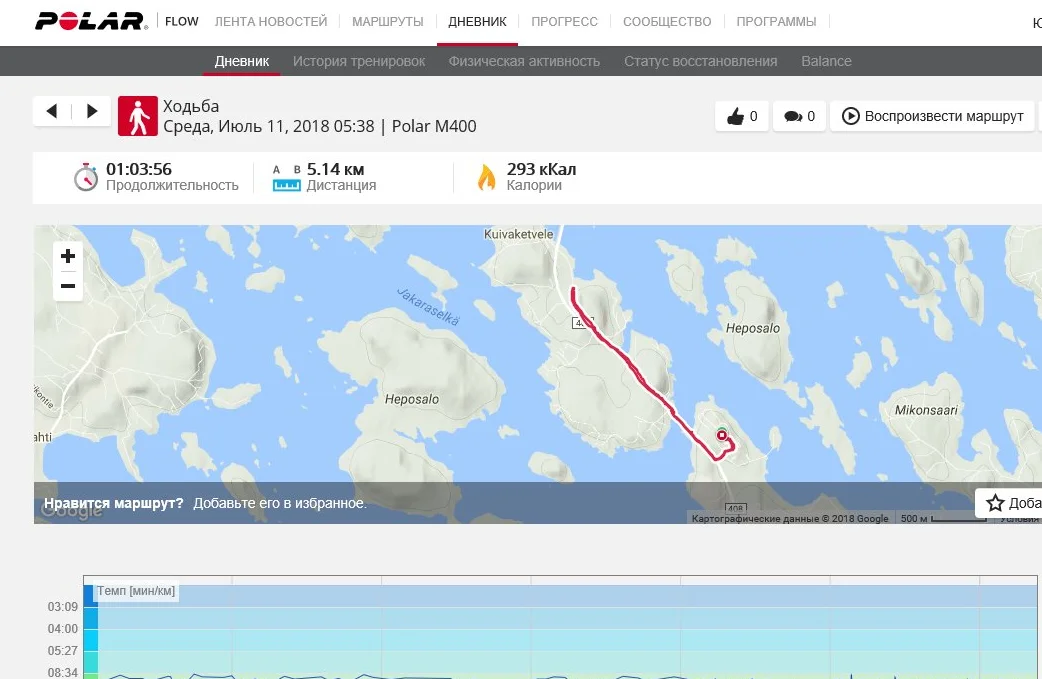Click Jakaraselkä water label on map

(428, 306)
